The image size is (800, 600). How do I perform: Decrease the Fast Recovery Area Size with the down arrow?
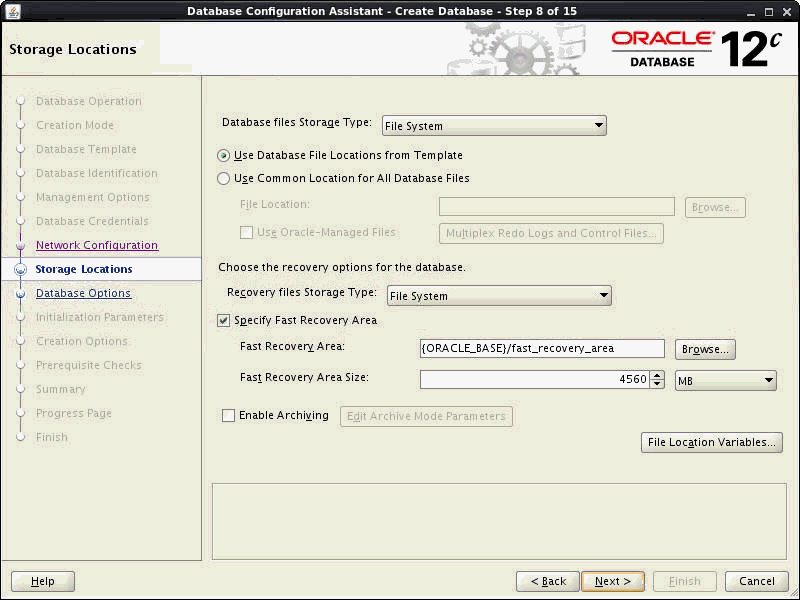pyautogui.click(x=657, y=384)
